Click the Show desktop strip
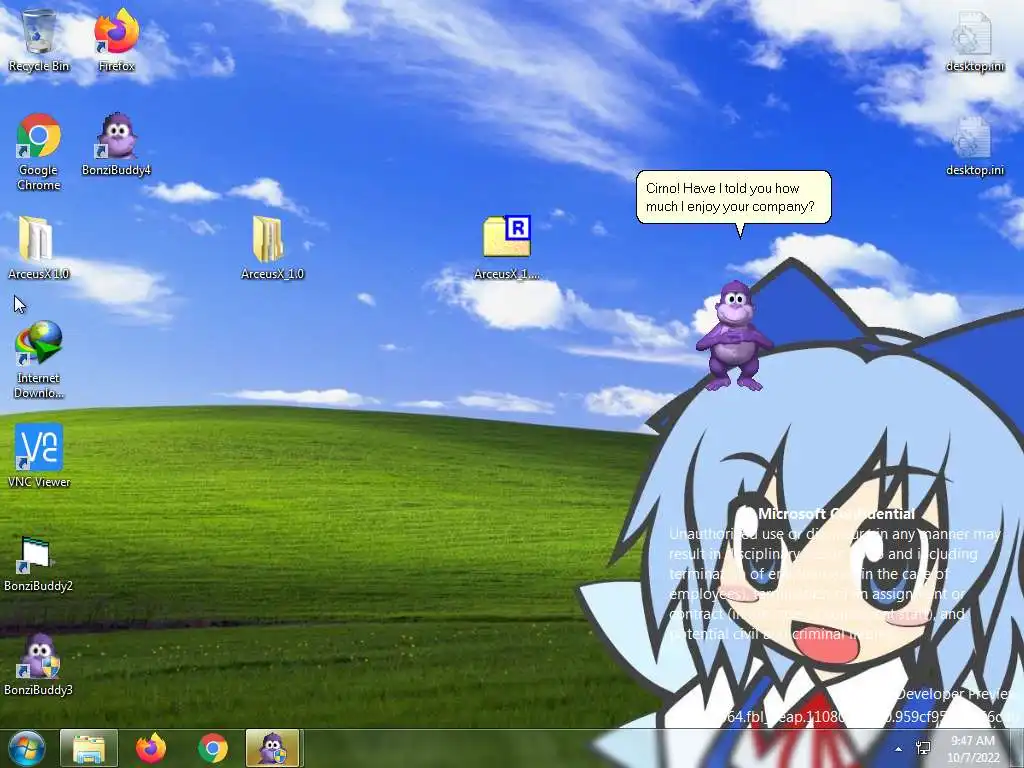1024x768 pixels. [1019, 748]
